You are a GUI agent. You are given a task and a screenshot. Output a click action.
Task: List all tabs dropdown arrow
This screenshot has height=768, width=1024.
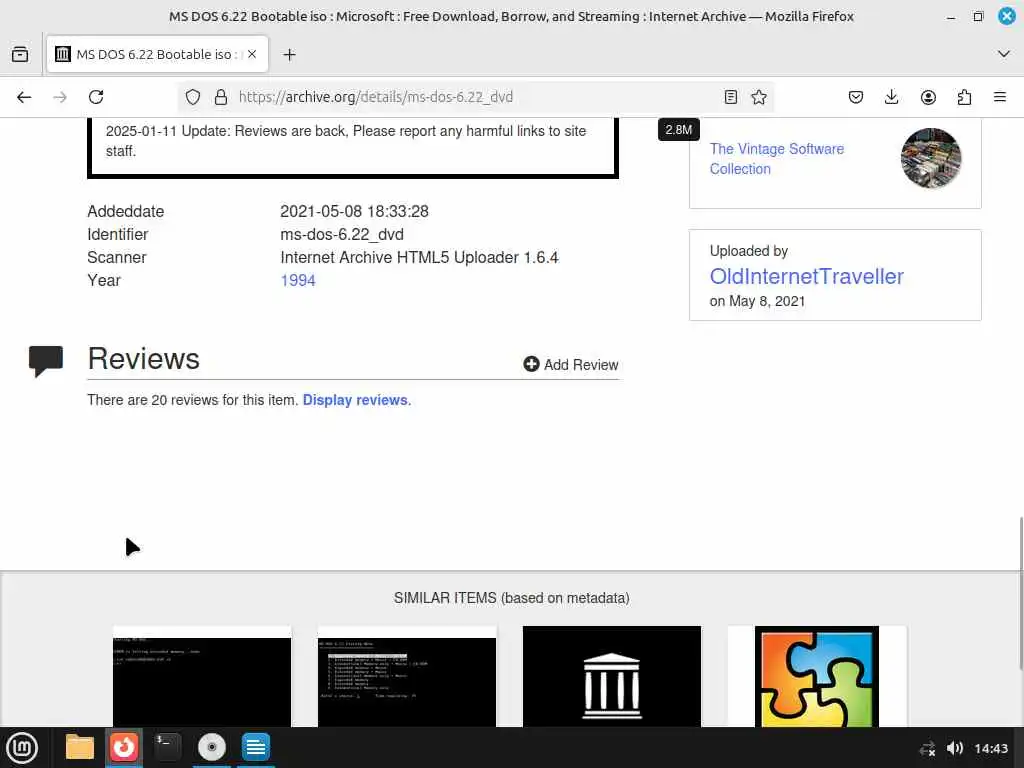[1004, 54]
